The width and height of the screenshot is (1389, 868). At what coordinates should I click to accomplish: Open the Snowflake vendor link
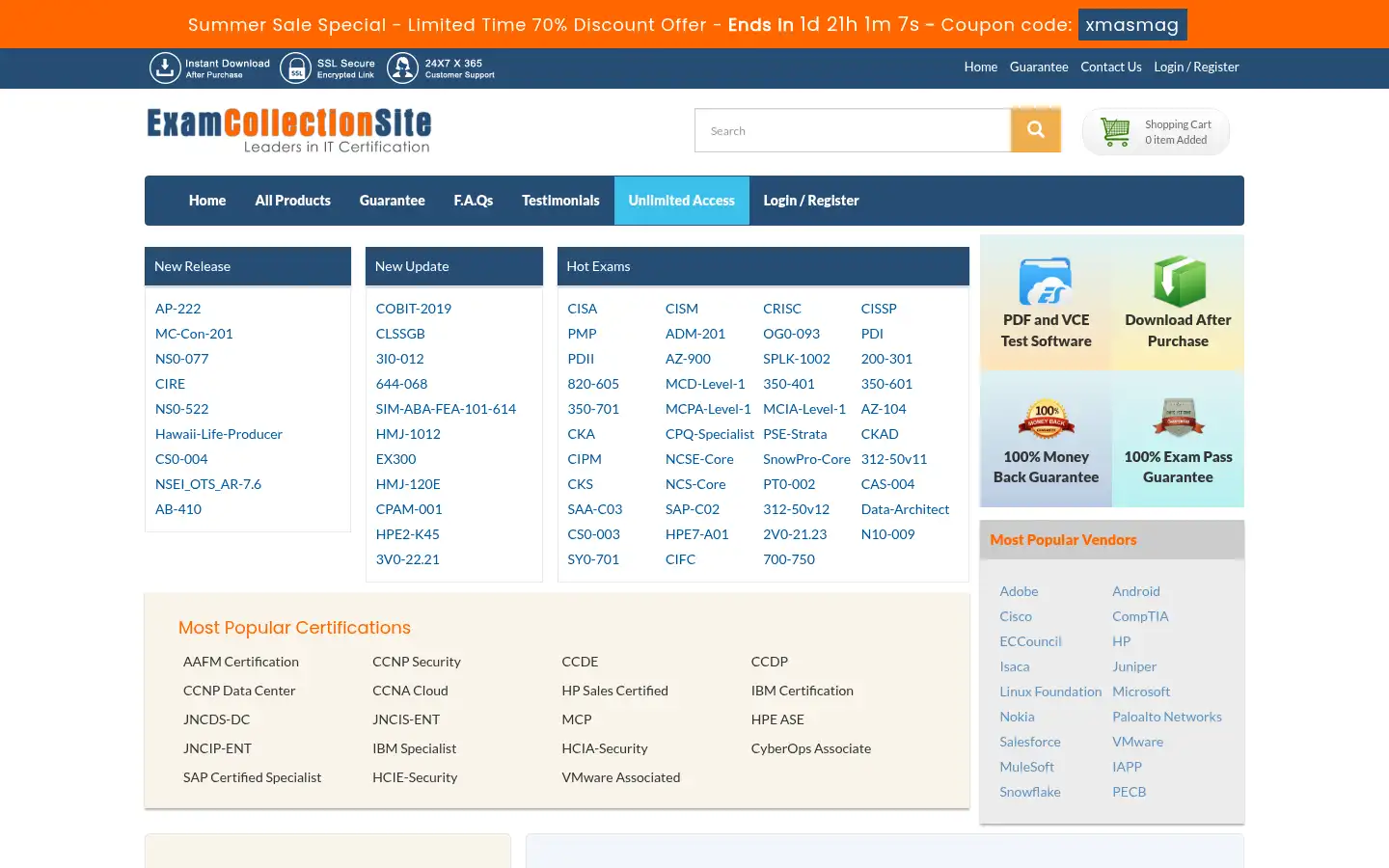(x=1030, y=792)
